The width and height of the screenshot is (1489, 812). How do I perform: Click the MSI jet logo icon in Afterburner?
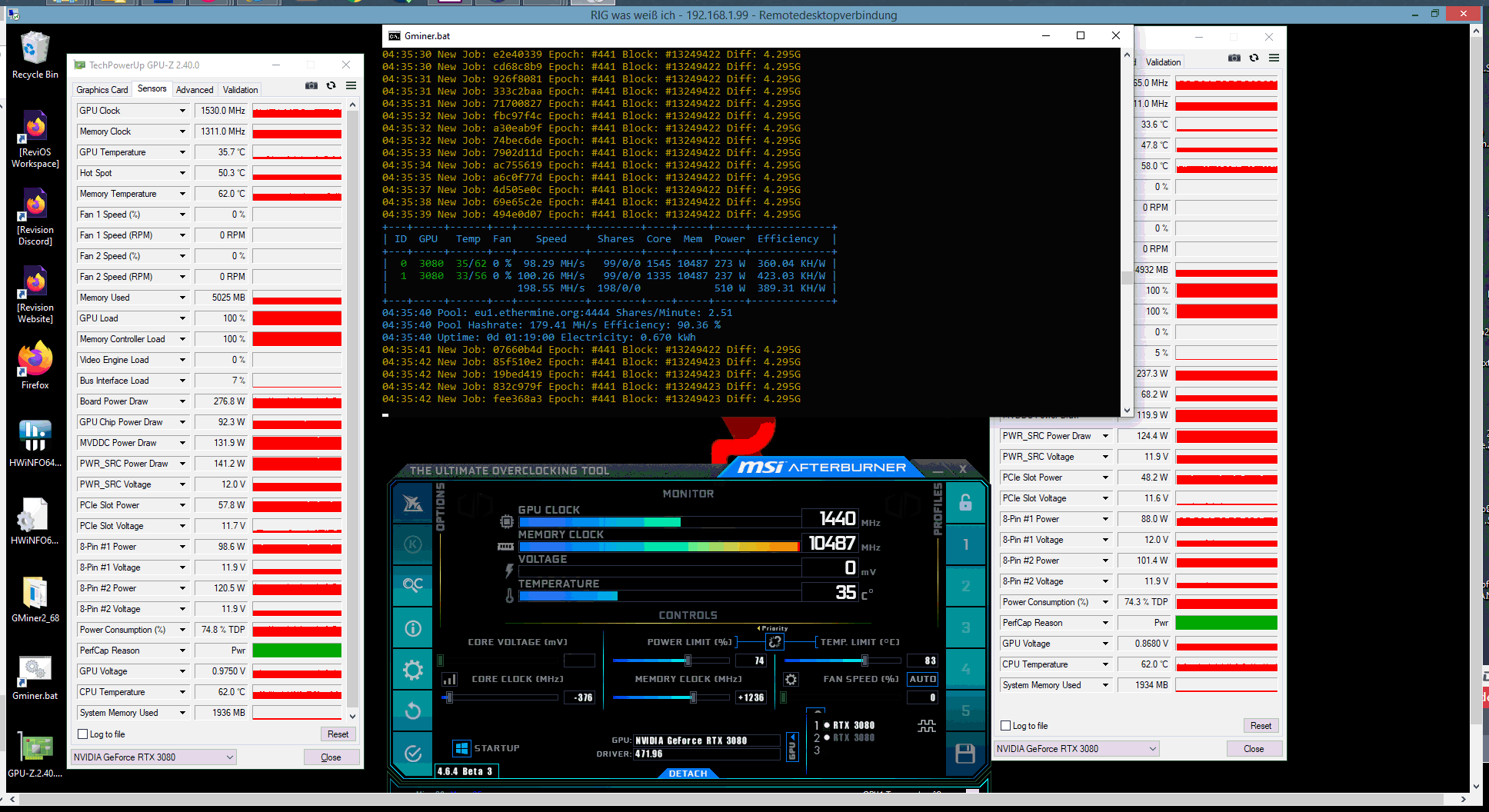click(413, 504)
